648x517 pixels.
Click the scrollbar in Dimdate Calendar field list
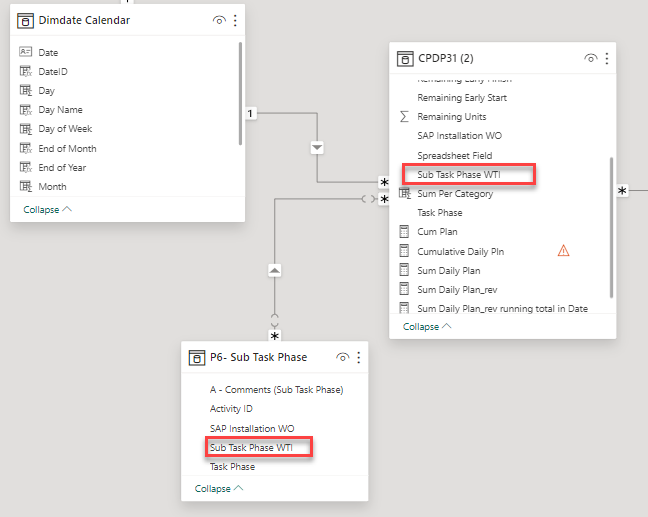[240, 93]
